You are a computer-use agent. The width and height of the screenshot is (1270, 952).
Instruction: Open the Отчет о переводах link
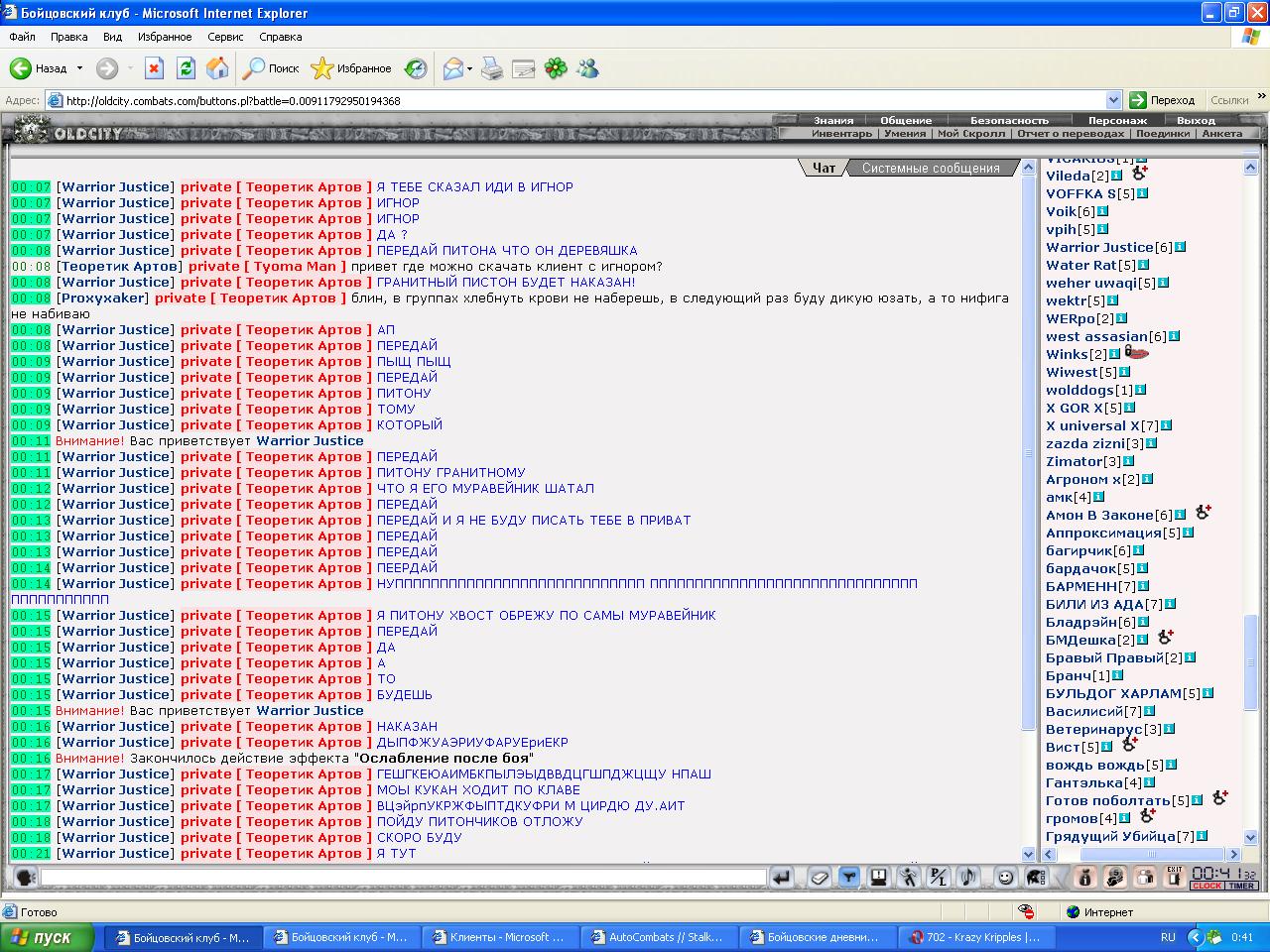point(1071,133)
